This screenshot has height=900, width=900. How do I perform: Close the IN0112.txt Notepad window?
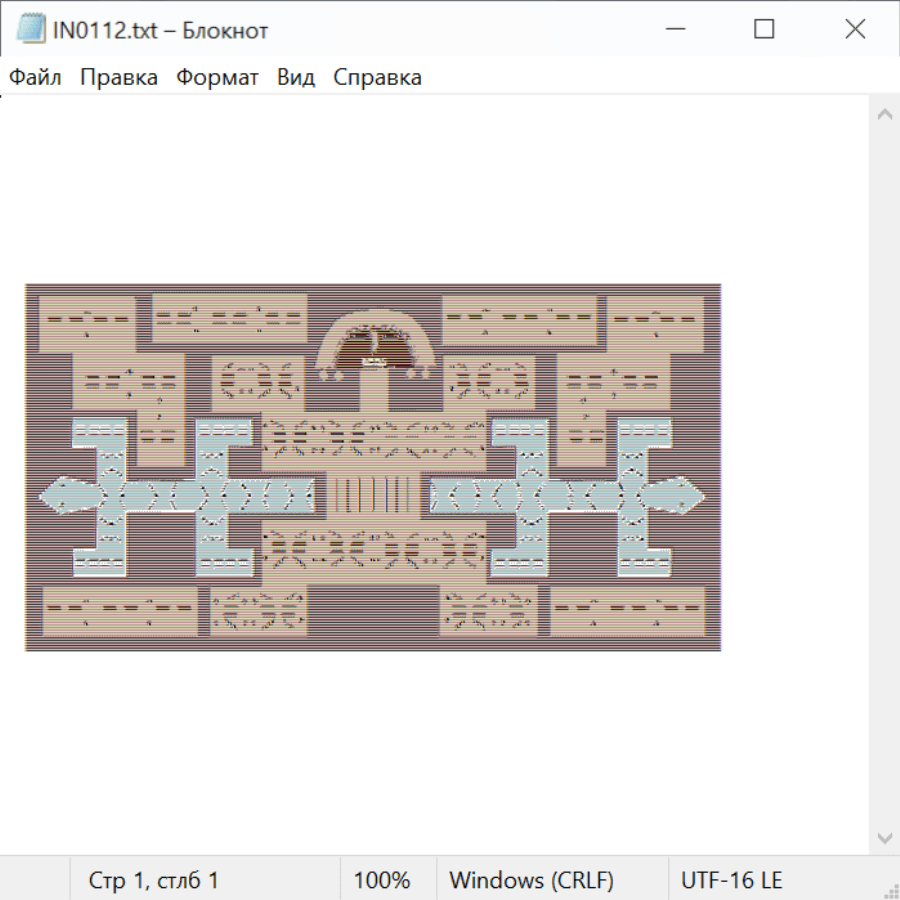click(855, 30)
